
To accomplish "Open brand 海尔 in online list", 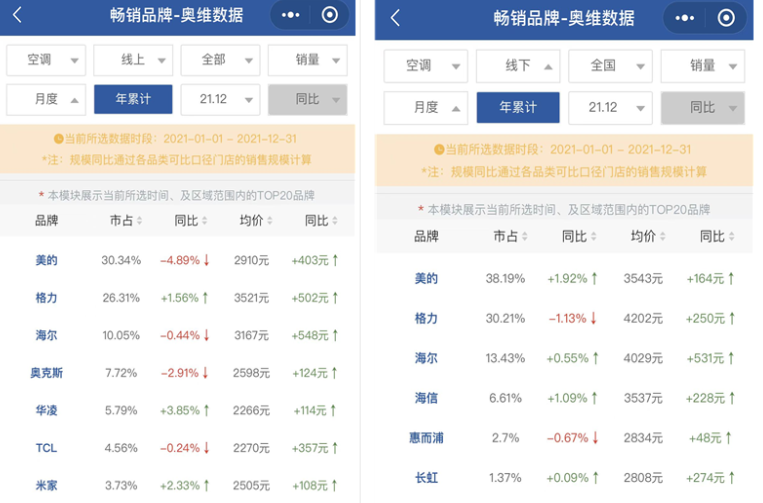I will [46, 335].
